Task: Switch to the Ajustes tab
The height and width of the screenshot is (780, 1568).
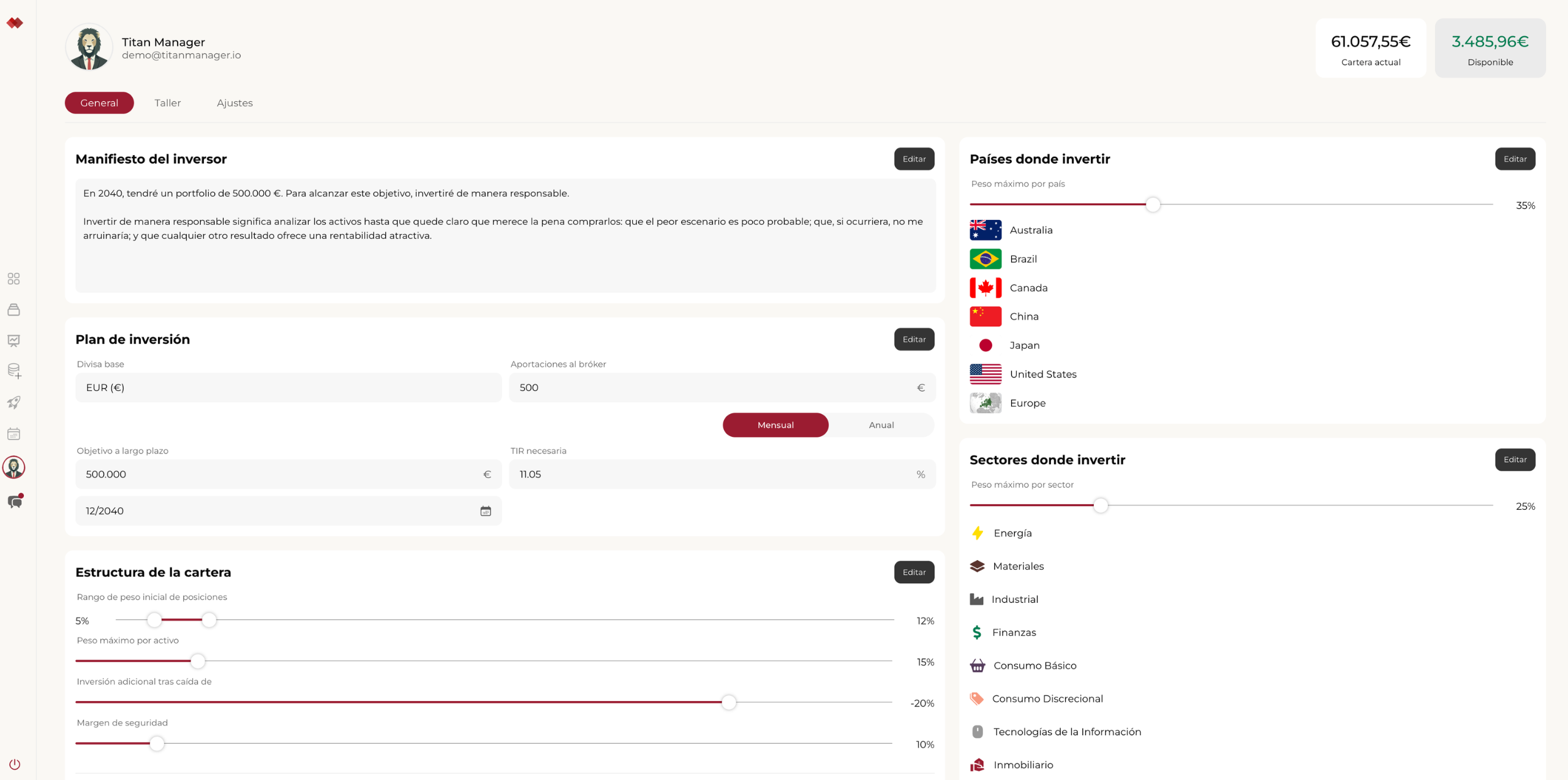Action: [x=235, y=103]
